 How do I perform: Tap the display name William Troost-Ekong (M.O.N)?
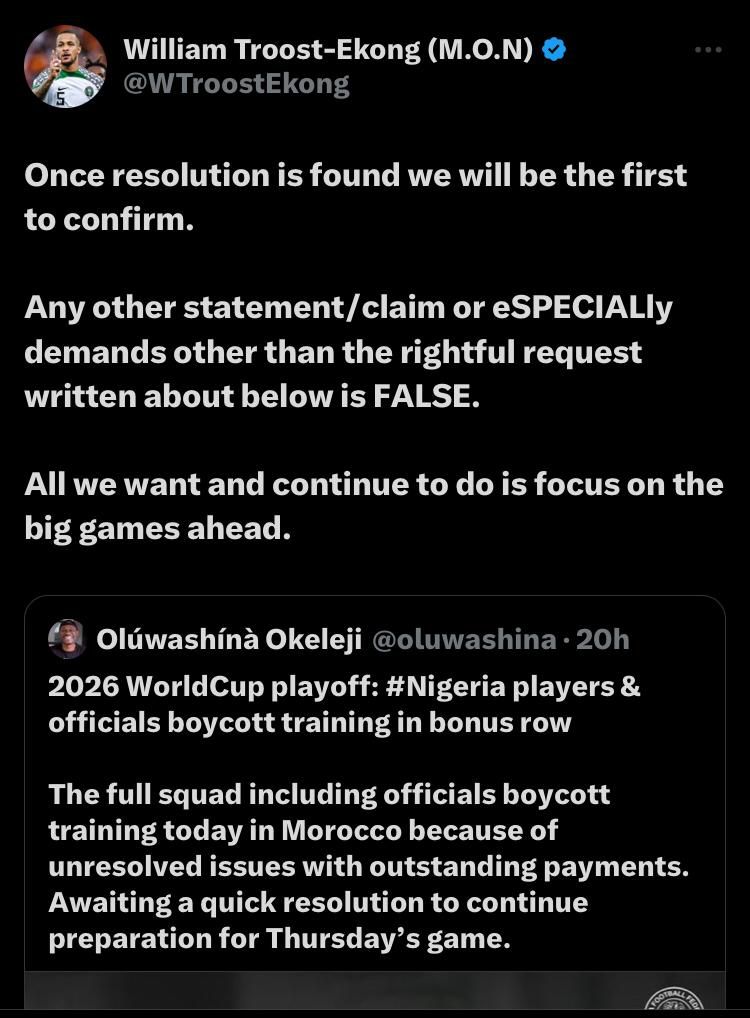(x=328, y=49)
